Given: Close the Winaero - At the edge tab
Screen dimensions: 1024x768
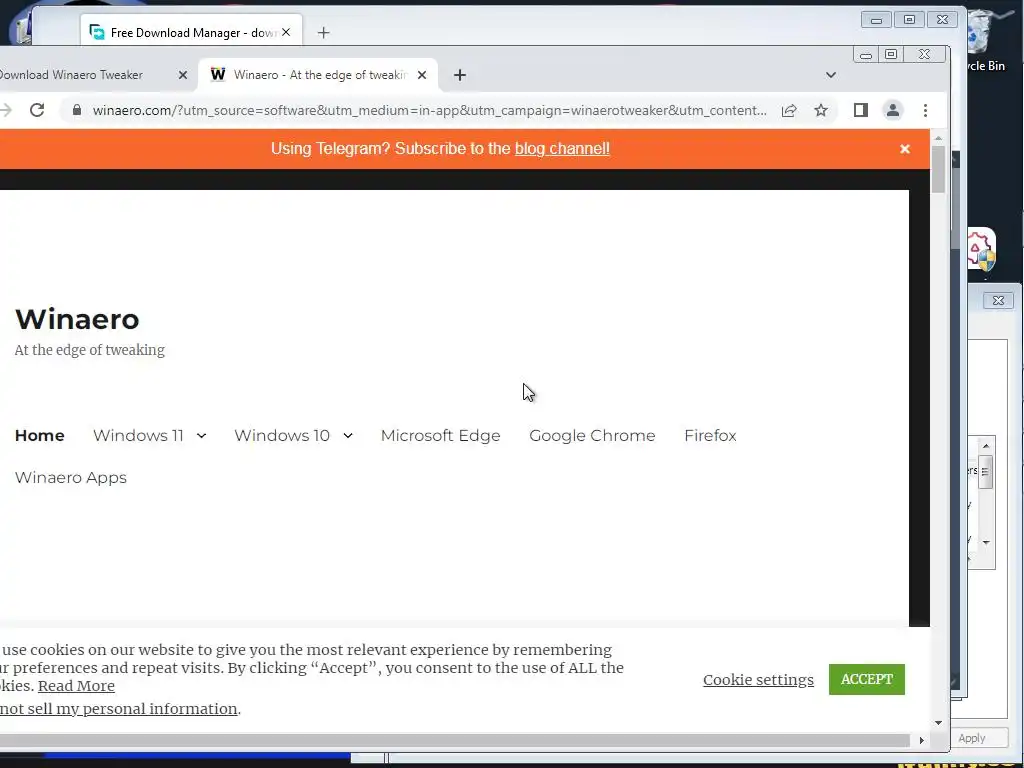Looking at the screenshot, I should point(422,75).
